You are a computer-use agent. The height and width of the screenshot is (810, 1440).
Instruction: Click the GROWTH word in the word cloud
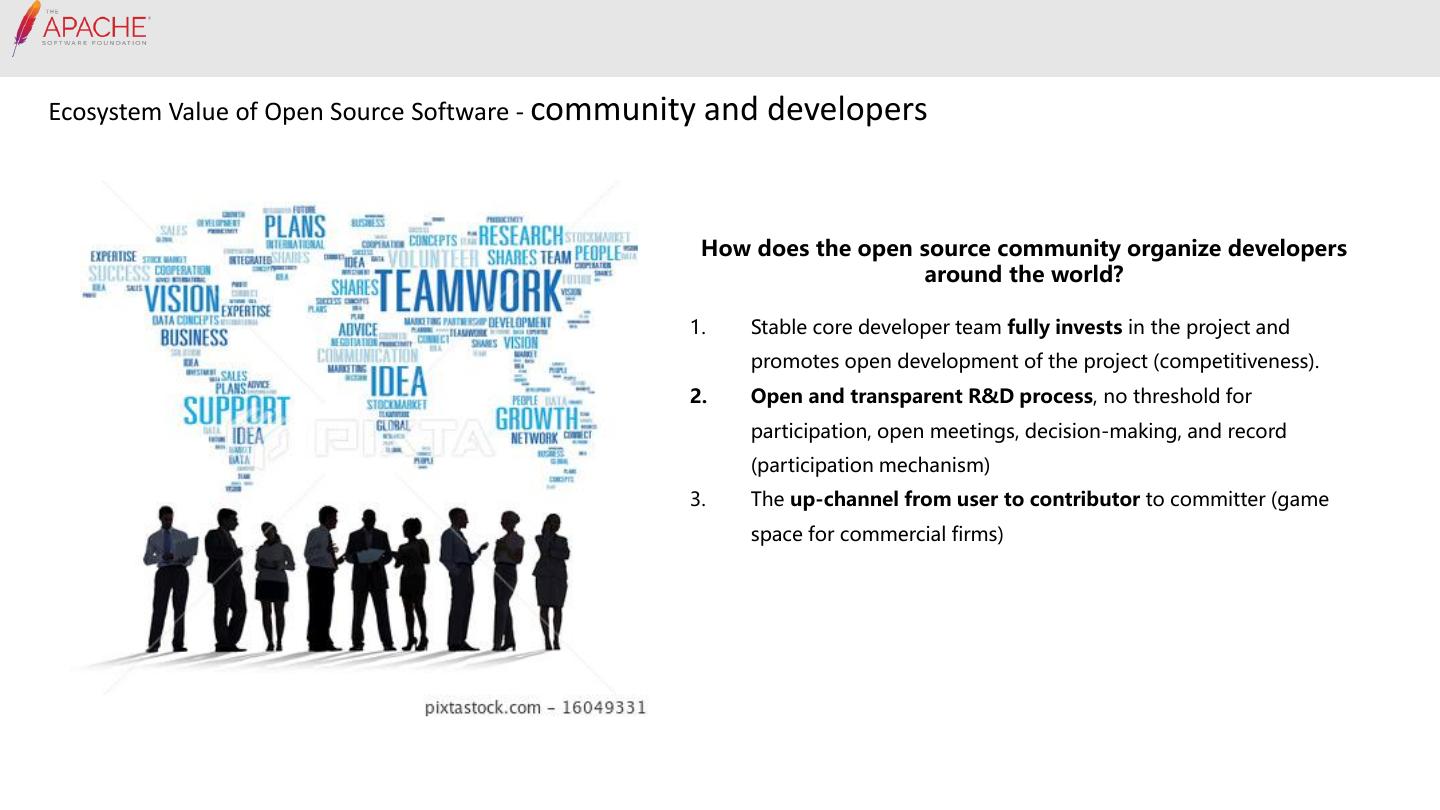coord(537,418)
